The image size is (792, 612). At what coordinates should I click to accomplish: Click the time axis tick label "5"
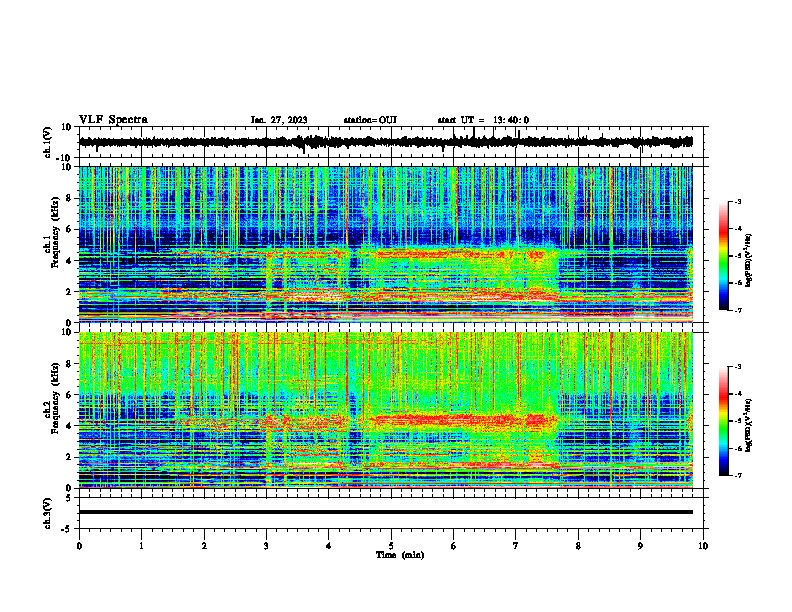point(391,546)
